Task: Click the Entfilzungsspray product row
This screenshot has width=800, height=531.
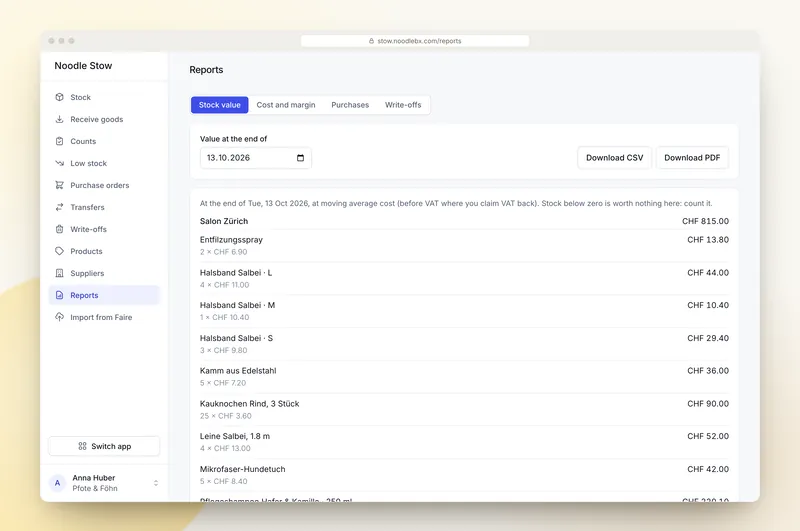Action: pos(464,245)
